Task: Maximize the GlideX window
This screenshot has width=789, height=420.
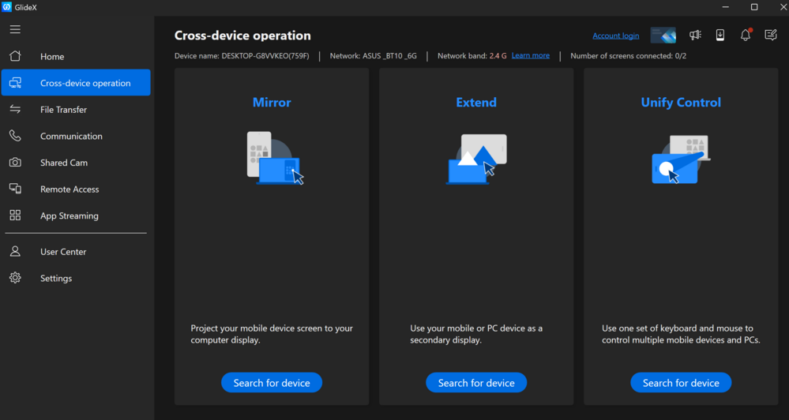Action: point(754,7)
